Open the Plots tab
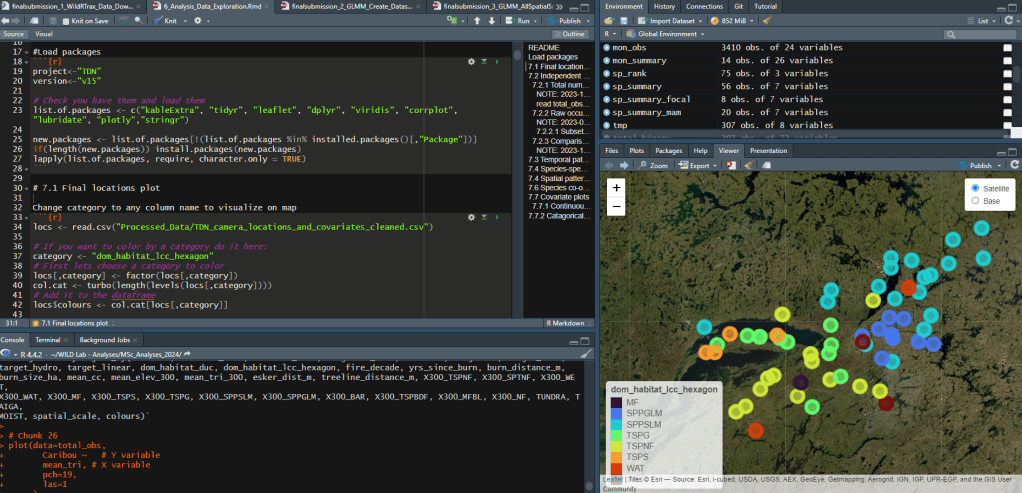The height and width of the screenshot is (493, 1022). click(636, 150)
